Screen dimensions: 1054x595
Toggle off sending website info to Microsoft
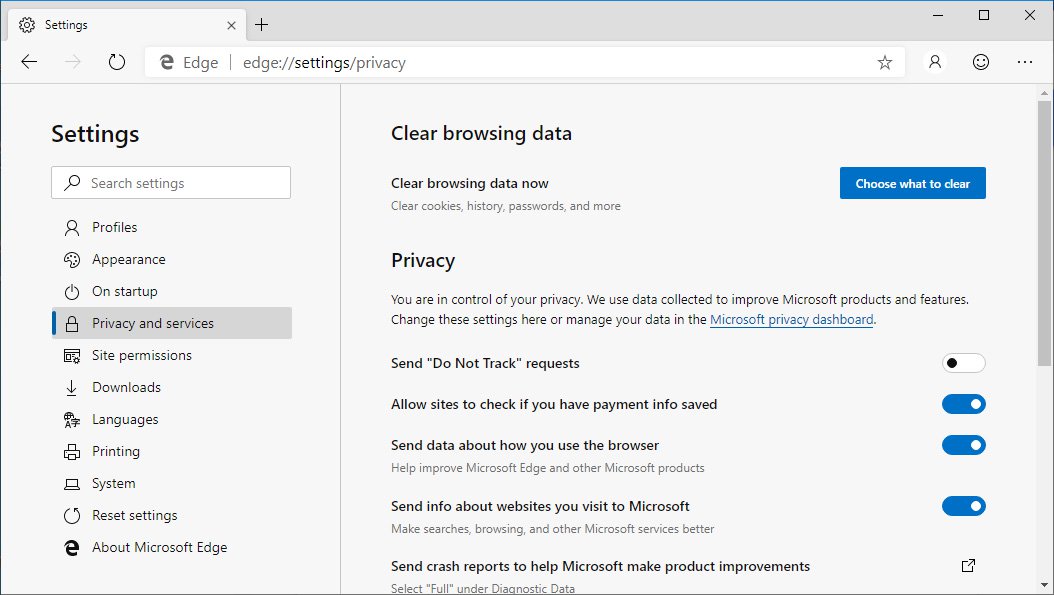point(963,506)
